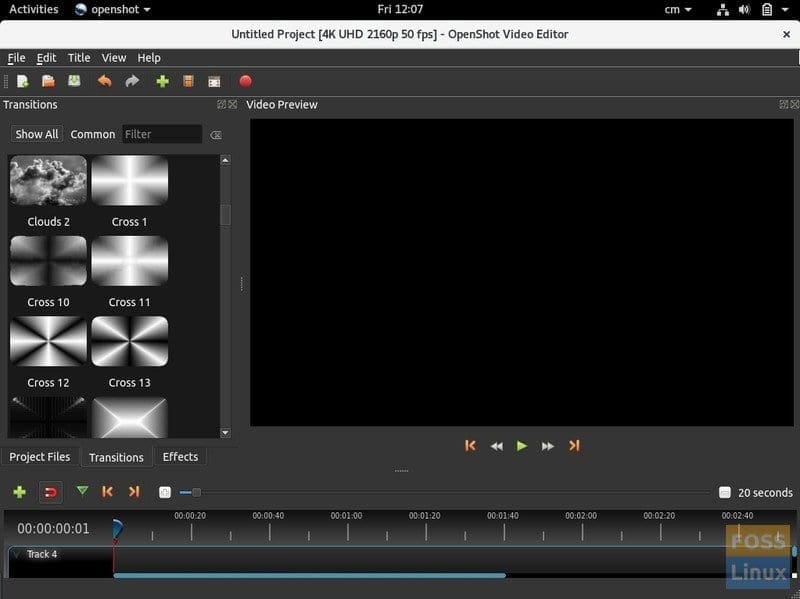Click the Redo arrow icon
Image resolution: width=800 pixels, height=599 pixels.
(x=132, y=81)
